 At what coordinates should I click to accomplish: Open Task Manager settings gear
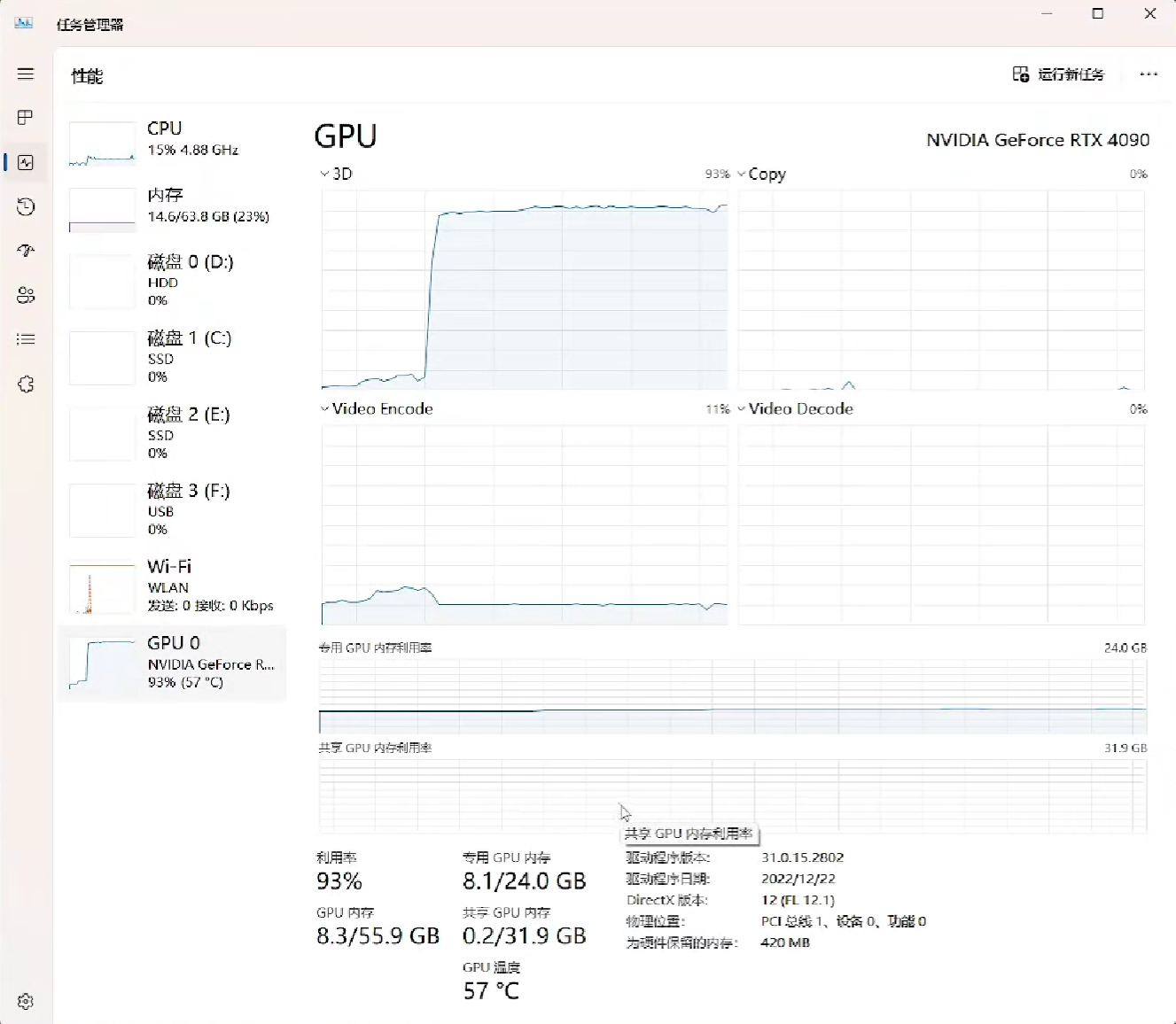26,1001
